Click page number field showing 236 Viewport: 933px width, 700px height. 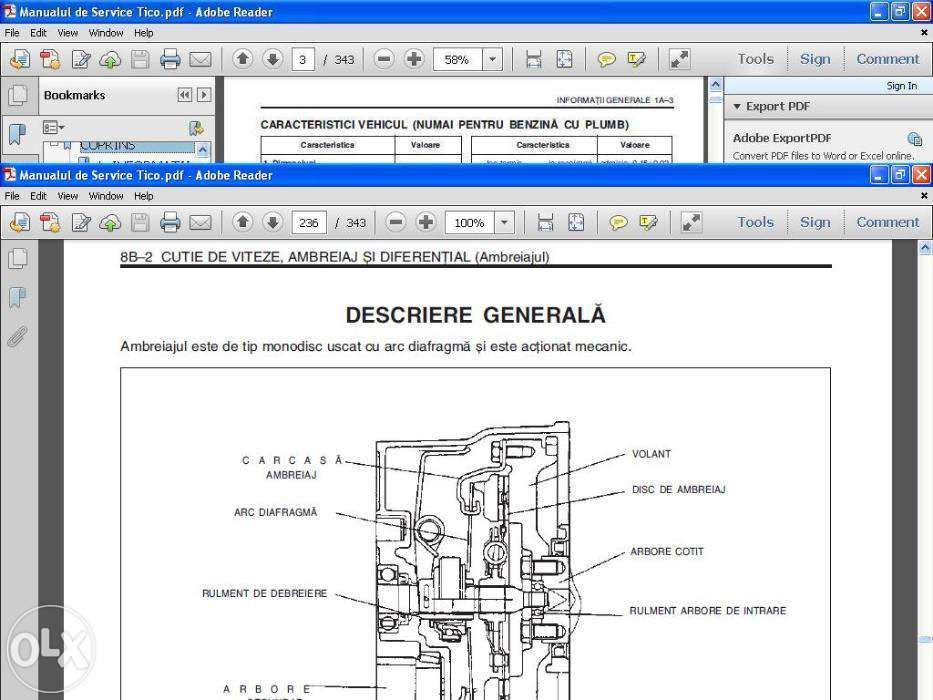309,223
